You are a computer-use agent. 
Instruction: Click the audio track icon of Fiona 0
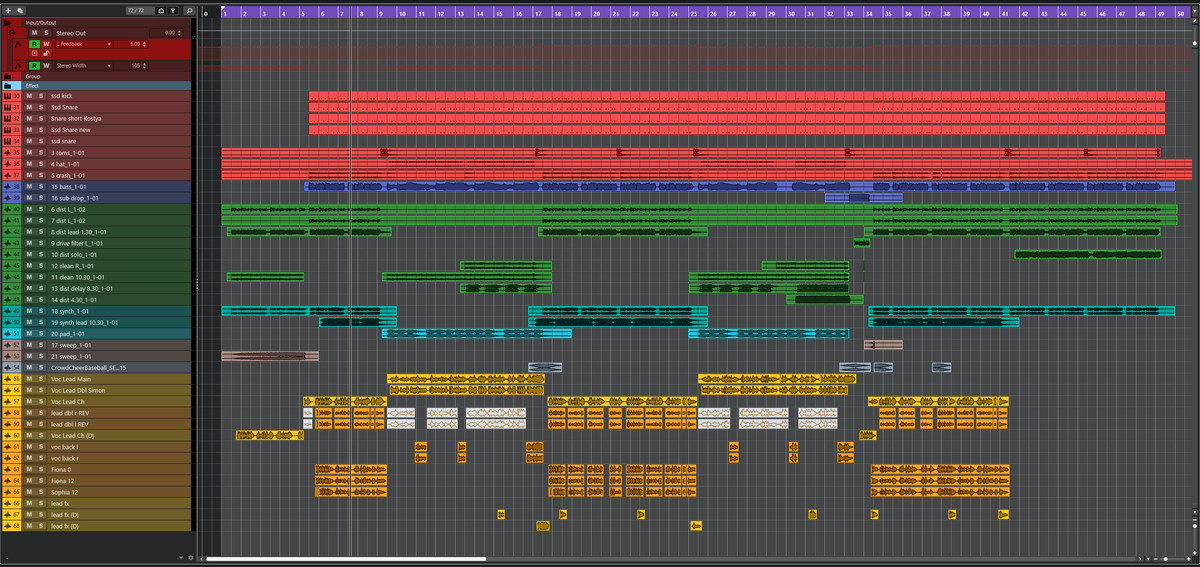(7, 469)
